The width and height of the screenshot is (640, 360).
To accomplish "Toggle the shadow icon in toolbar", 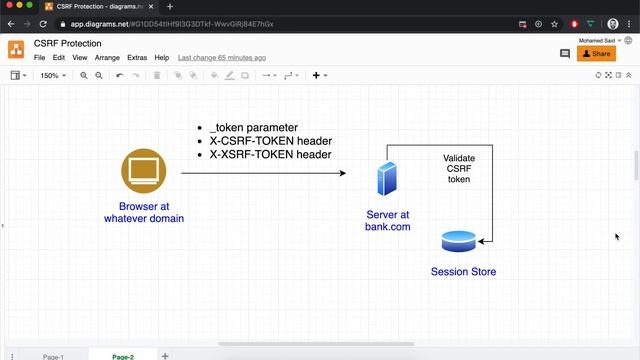I will pyautogui.click(x=245, y=75).
